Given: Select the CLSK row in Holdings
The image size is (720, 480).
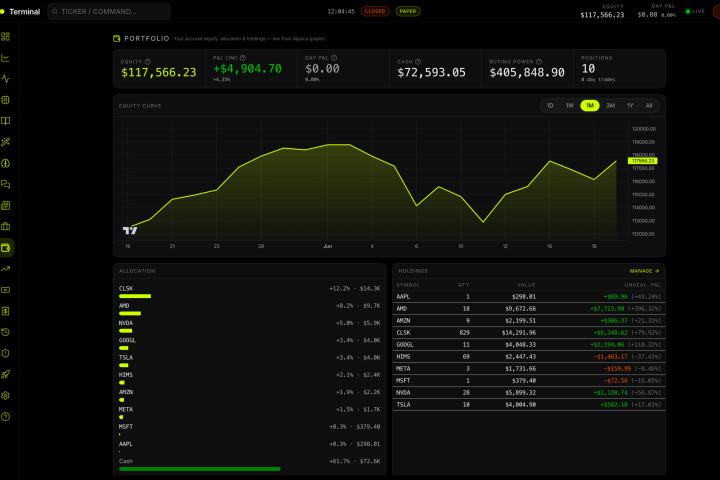Looking at the screenshot, I should click(529, 333).
